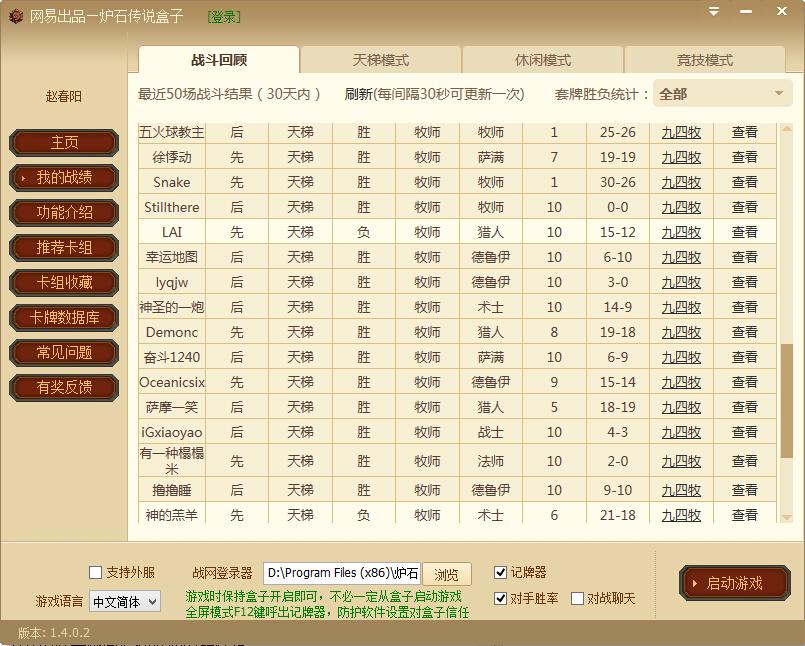The height and width of the screenshot is (646, 805).
Task: Open 我的战绩 sidebar button
Action: (x=64, y=178)
